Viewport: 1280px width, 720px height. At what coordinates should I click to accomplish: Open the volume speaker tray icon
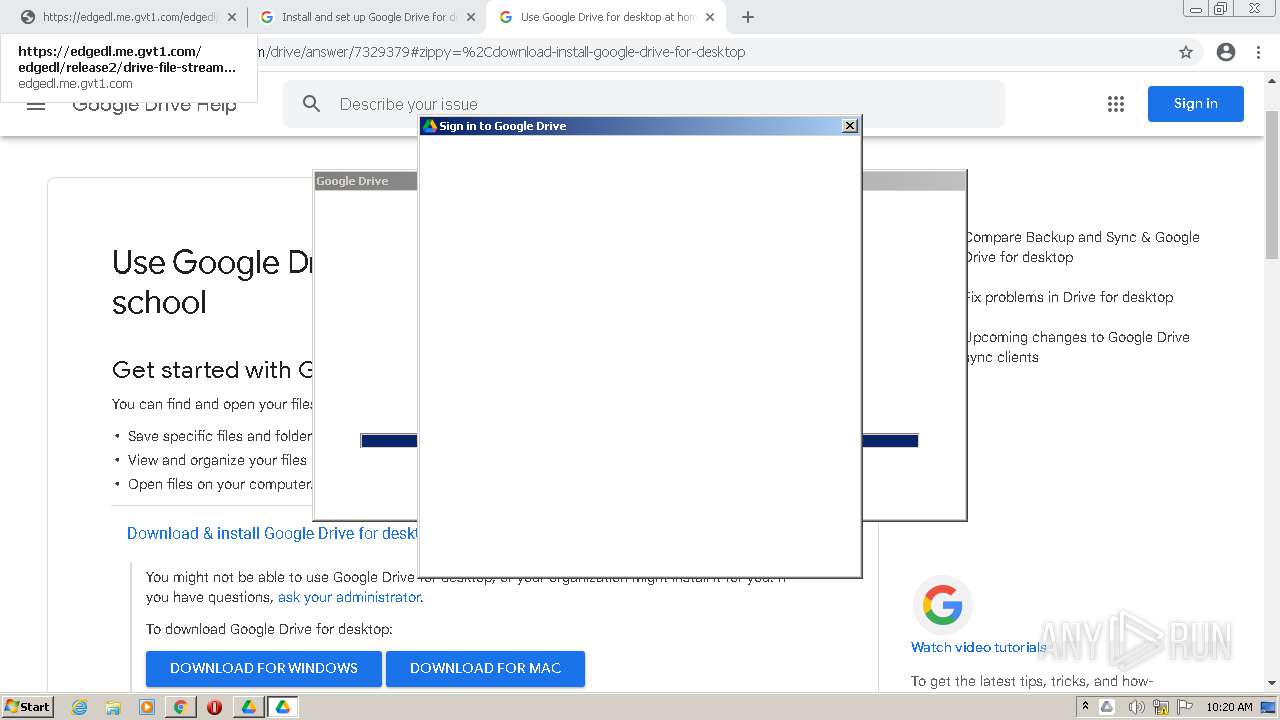(1135, 707)
